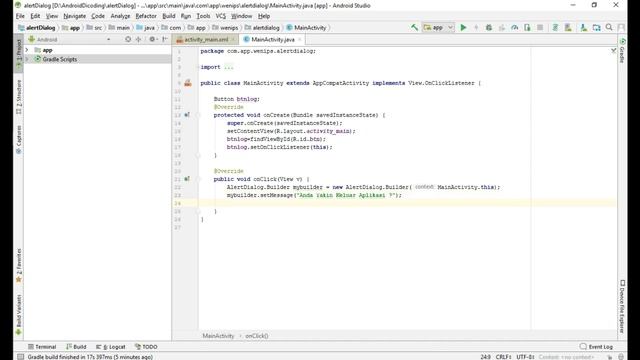Open the Refactor menu
This screenshot has width=640, height=360.
pyautogui.click(x=146, y=16)
